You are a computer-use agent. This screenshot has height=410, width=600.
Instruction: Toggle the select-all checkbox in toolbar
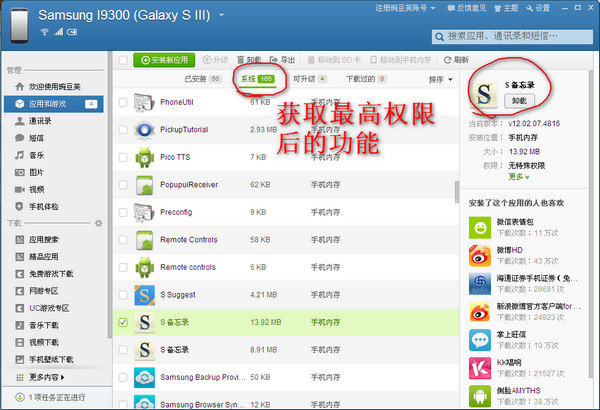pos(123,60)
